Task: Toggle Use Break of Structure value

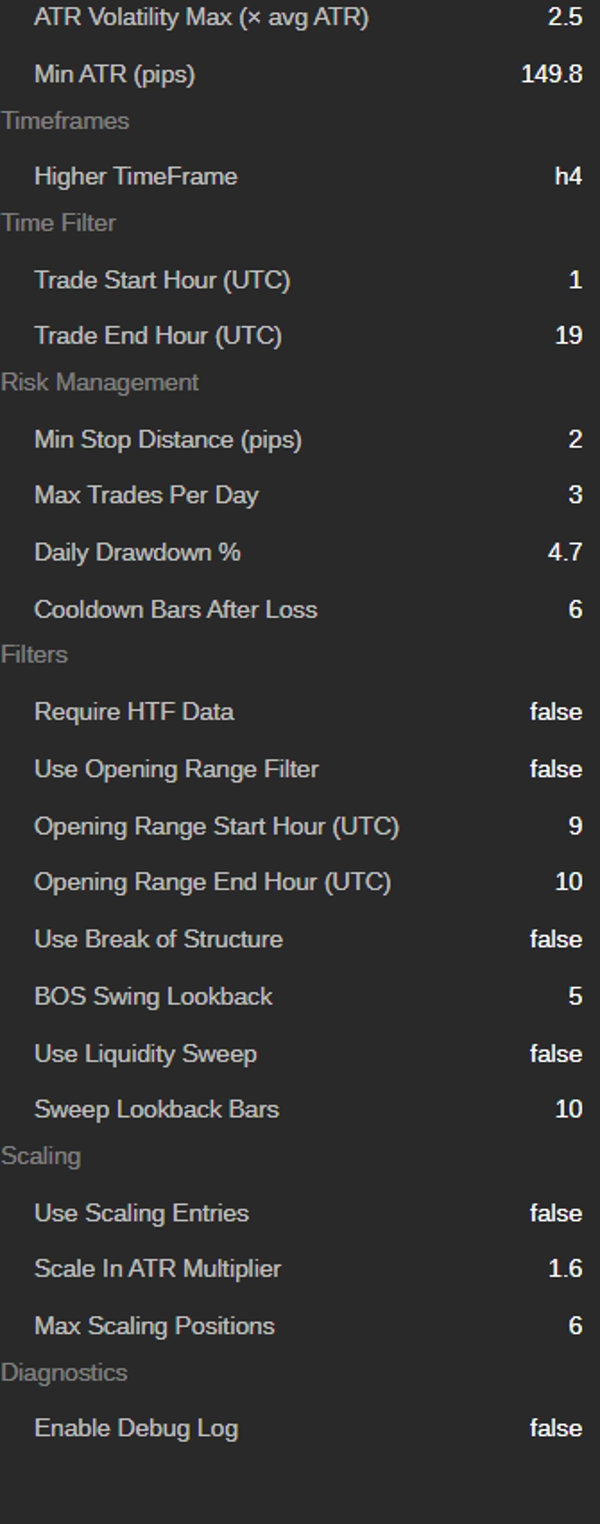Action: pos(556,939)
